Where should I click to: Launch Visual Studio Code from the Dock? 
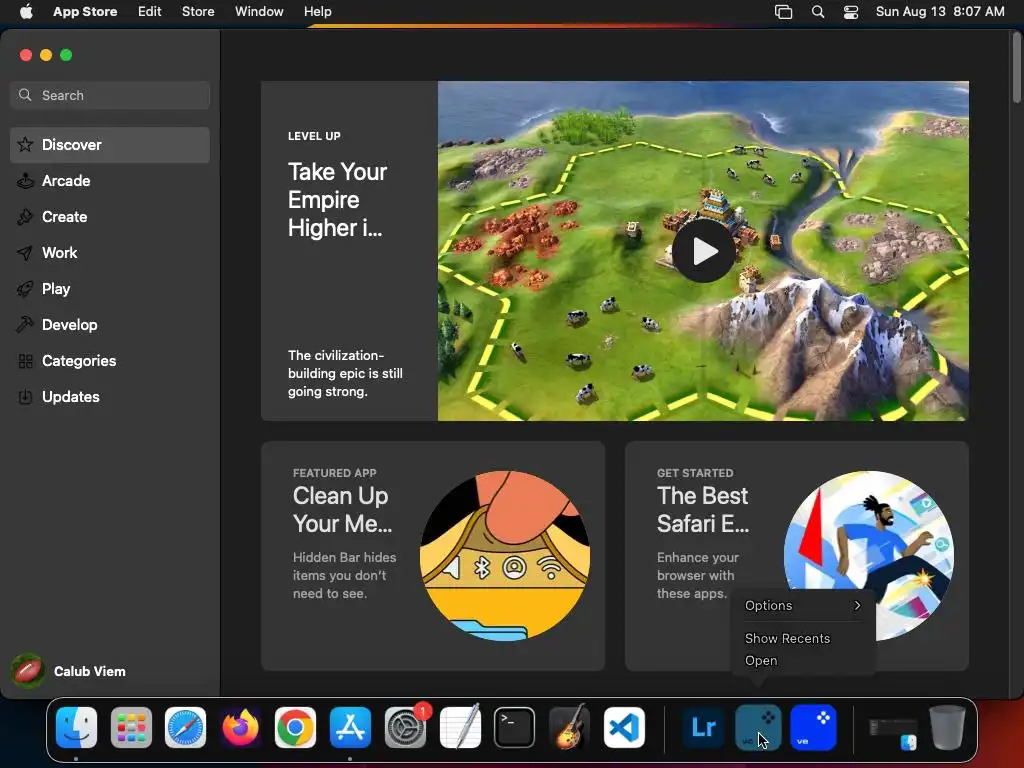point(624,727)
